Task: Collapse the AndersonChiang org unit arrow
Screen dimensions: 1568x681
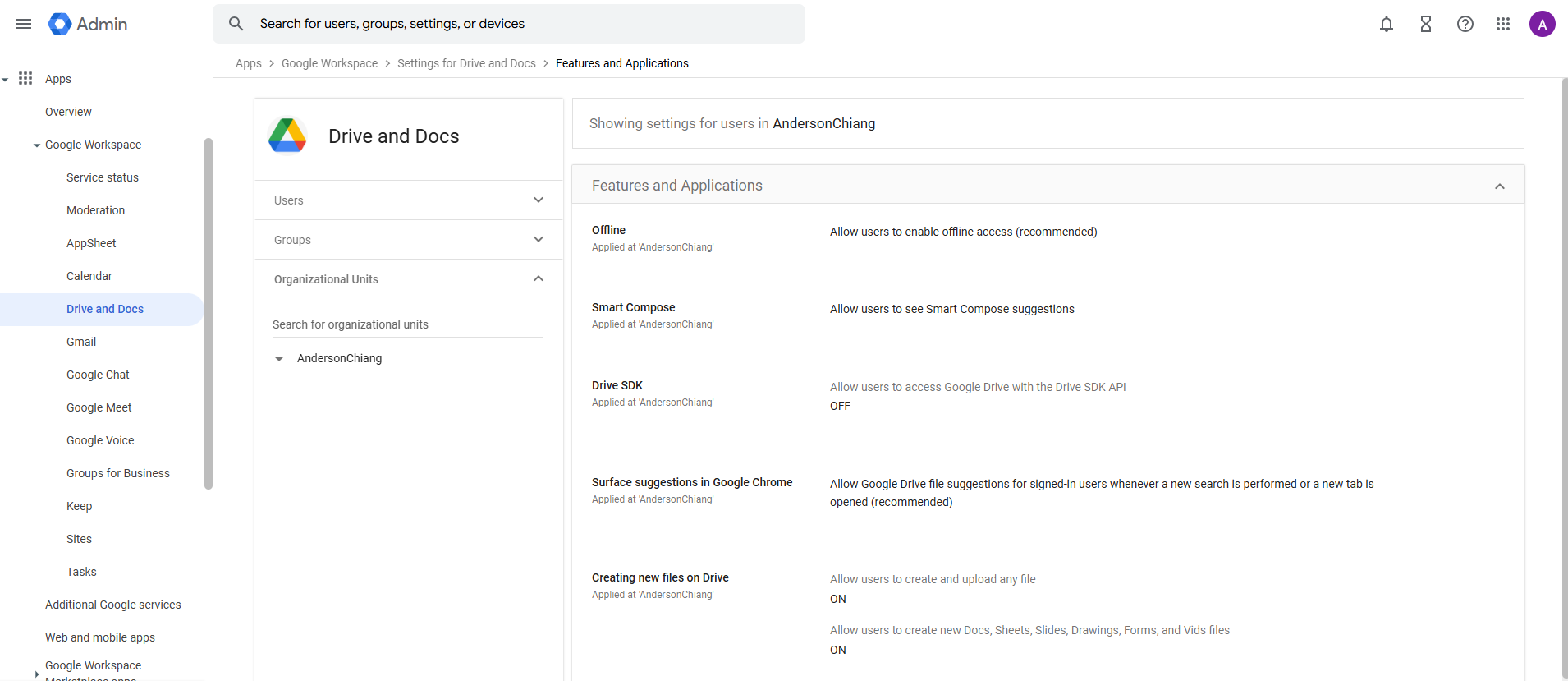Action: [x=279, y=359]
